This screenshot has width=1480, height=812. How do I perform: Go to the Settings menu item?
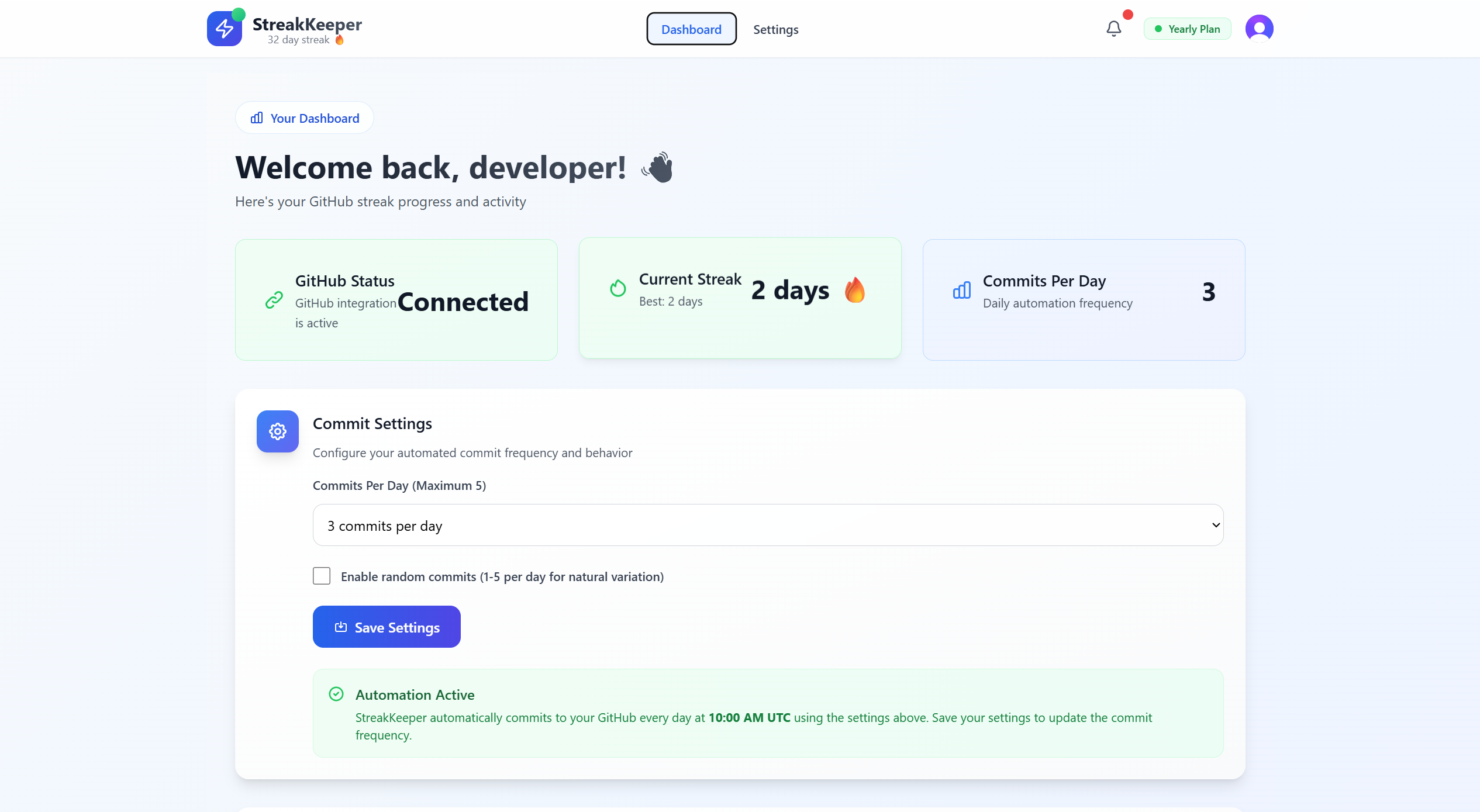(x=776, y=29)
